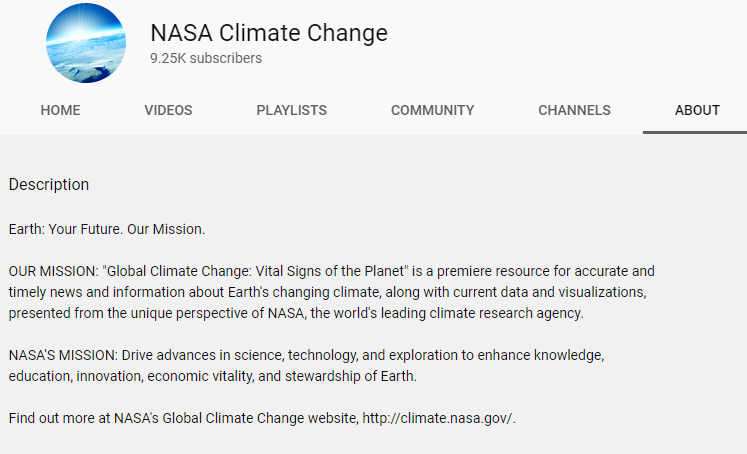
Task: Click the active ABOUT tab
Action: (x=697, y=110)
